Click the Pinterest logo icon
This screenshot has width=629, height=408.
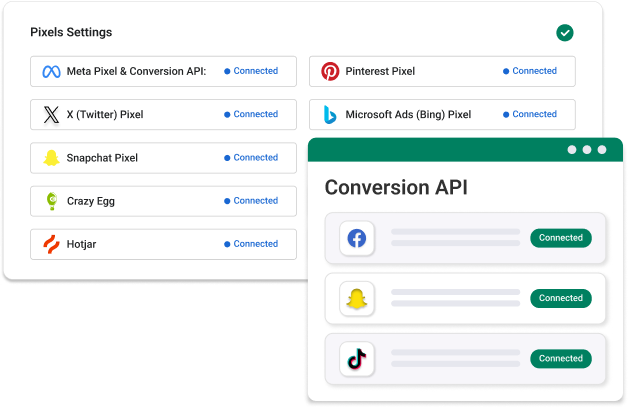click(330, 71)
